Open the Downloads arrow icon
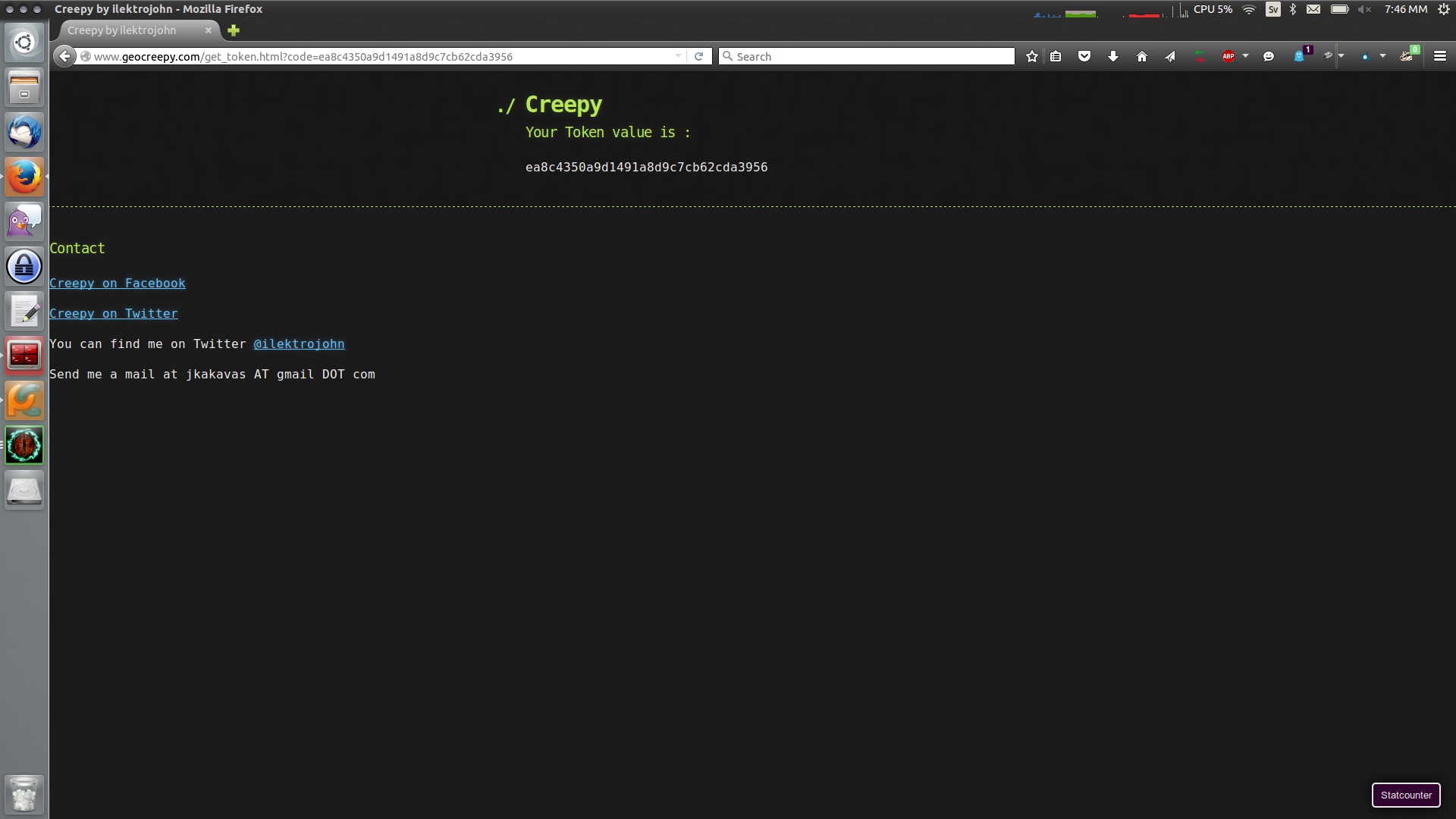 click(1113, 56)
